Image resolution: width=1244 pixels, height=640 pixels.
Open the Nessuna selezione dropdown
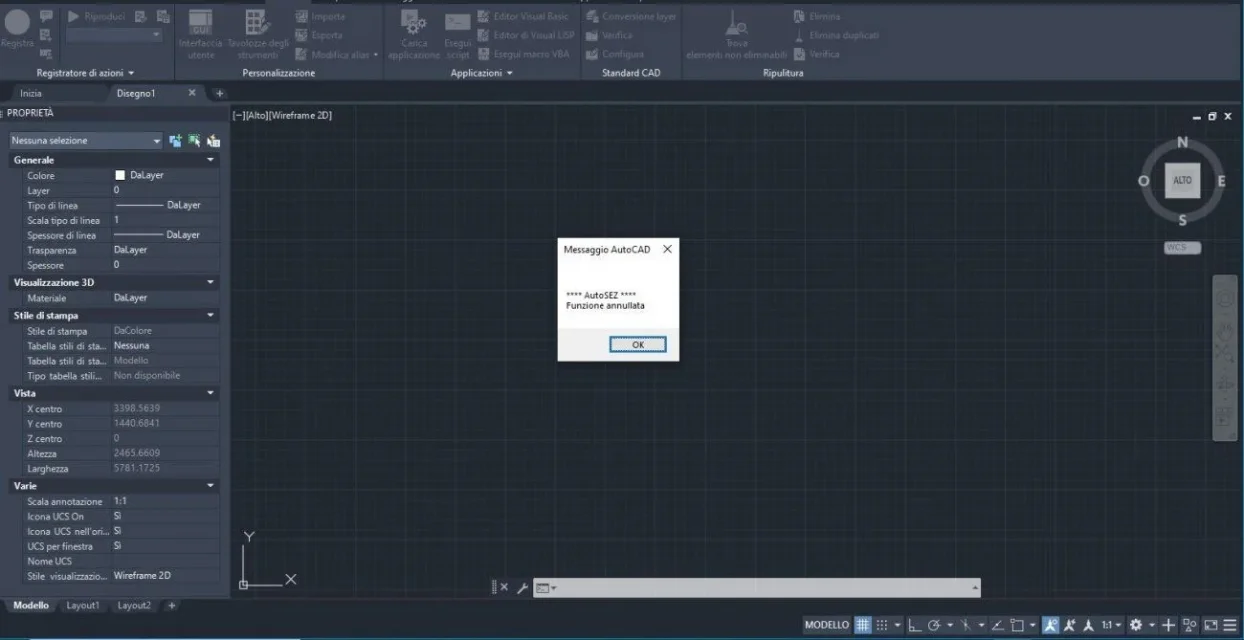click(86, 141)
